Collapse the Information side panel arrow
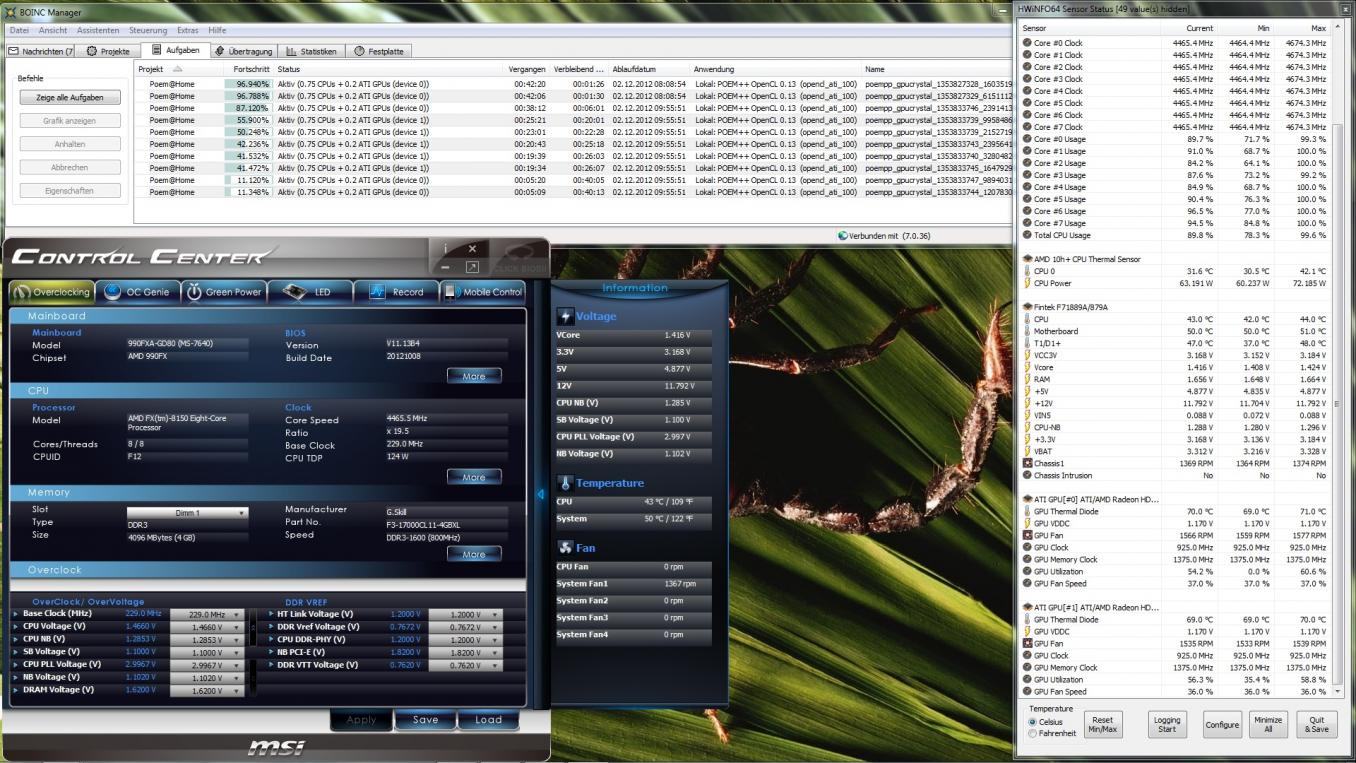Screen dimensions: 1356x763 [541, 494]
